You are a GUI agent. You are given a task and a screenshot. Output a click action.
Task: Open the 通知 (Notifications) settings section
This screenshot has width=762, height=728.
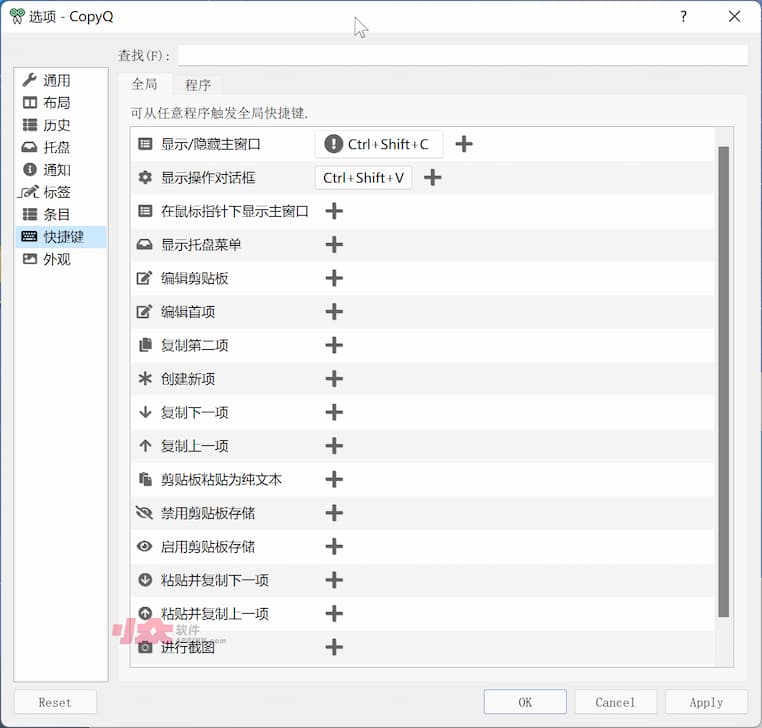60,170
